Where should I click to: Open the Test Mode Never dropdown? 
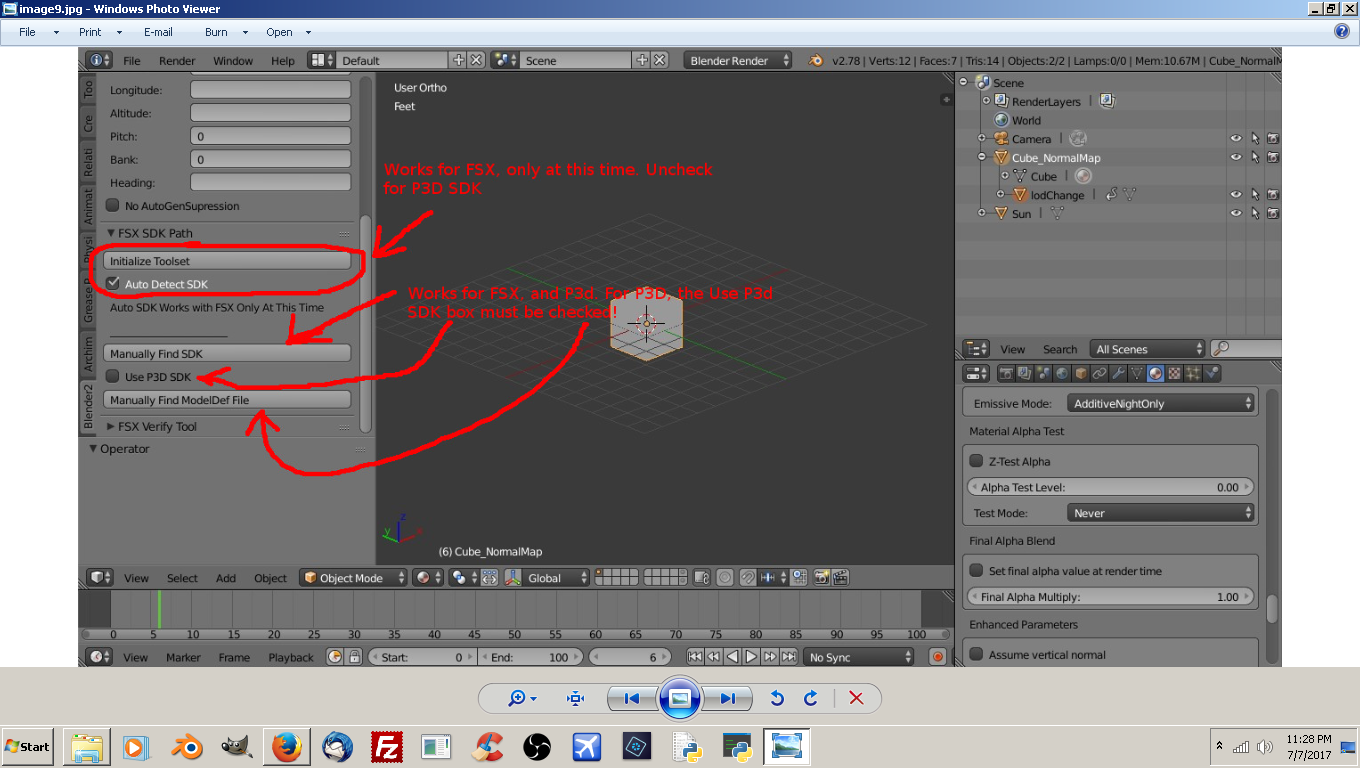click(1160, 513)
